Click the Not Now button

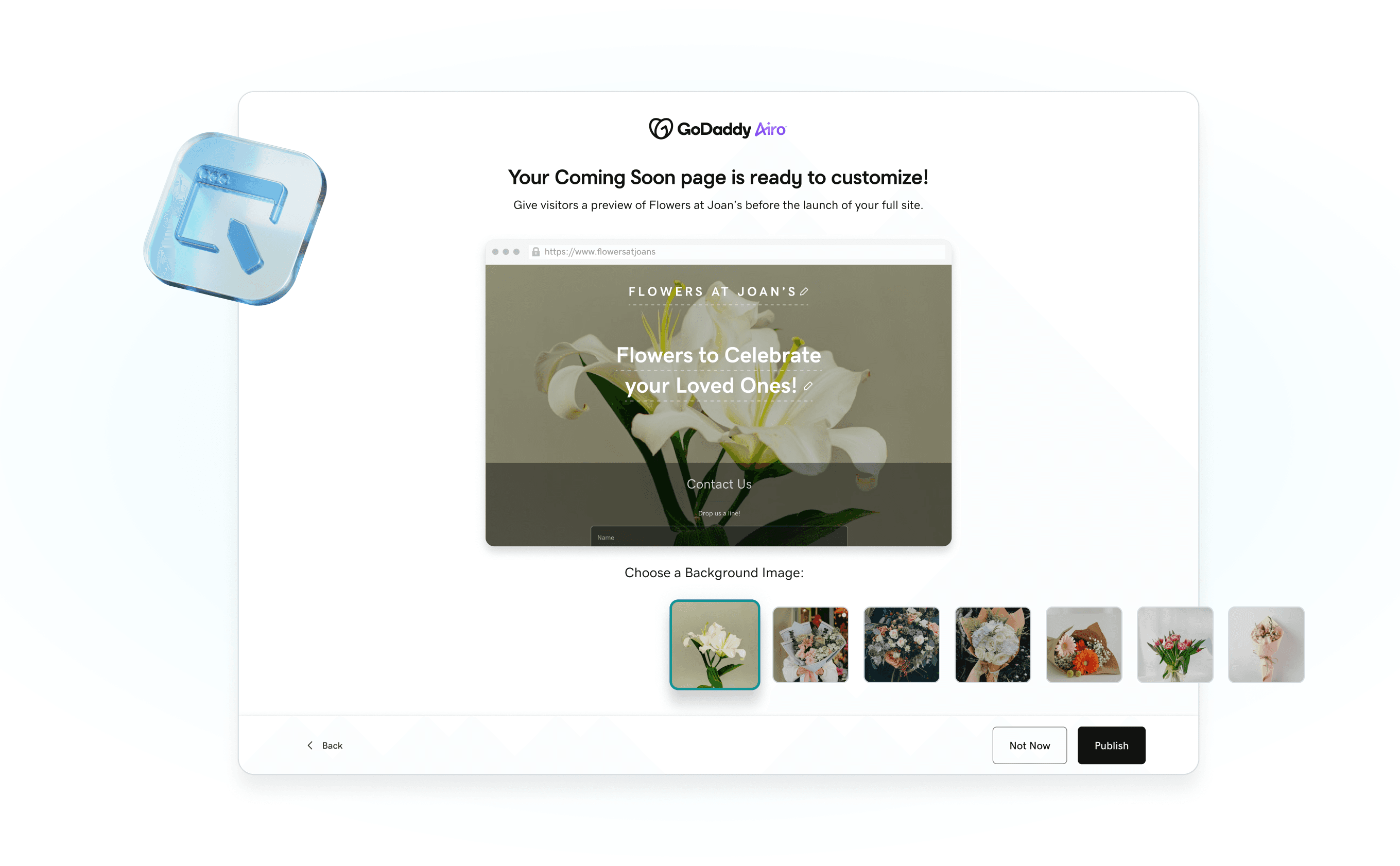point(1029,745)
